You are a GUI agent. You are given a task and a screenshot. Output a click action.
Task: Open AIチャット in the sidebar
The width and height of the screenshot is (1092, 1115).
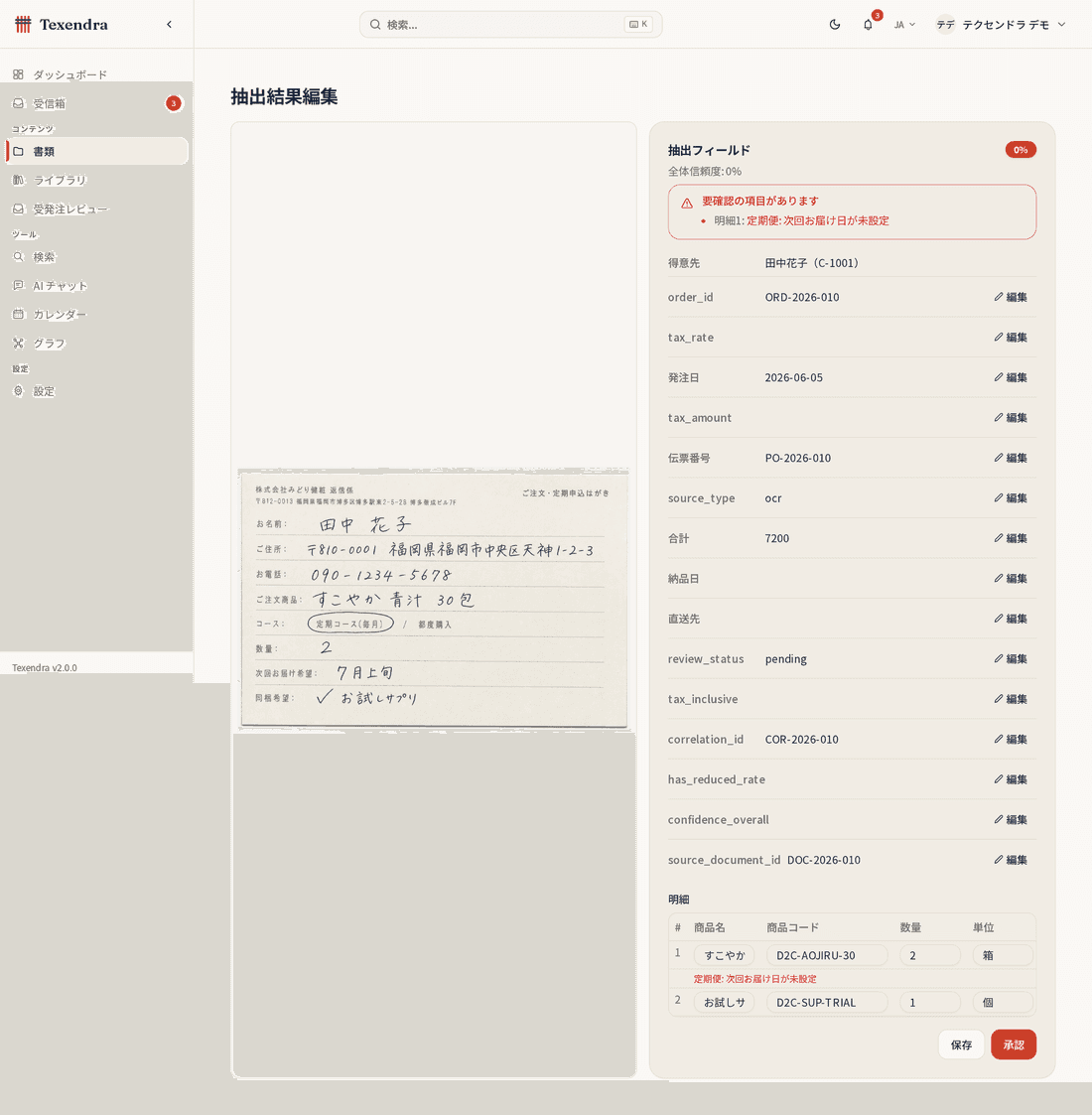96,285
